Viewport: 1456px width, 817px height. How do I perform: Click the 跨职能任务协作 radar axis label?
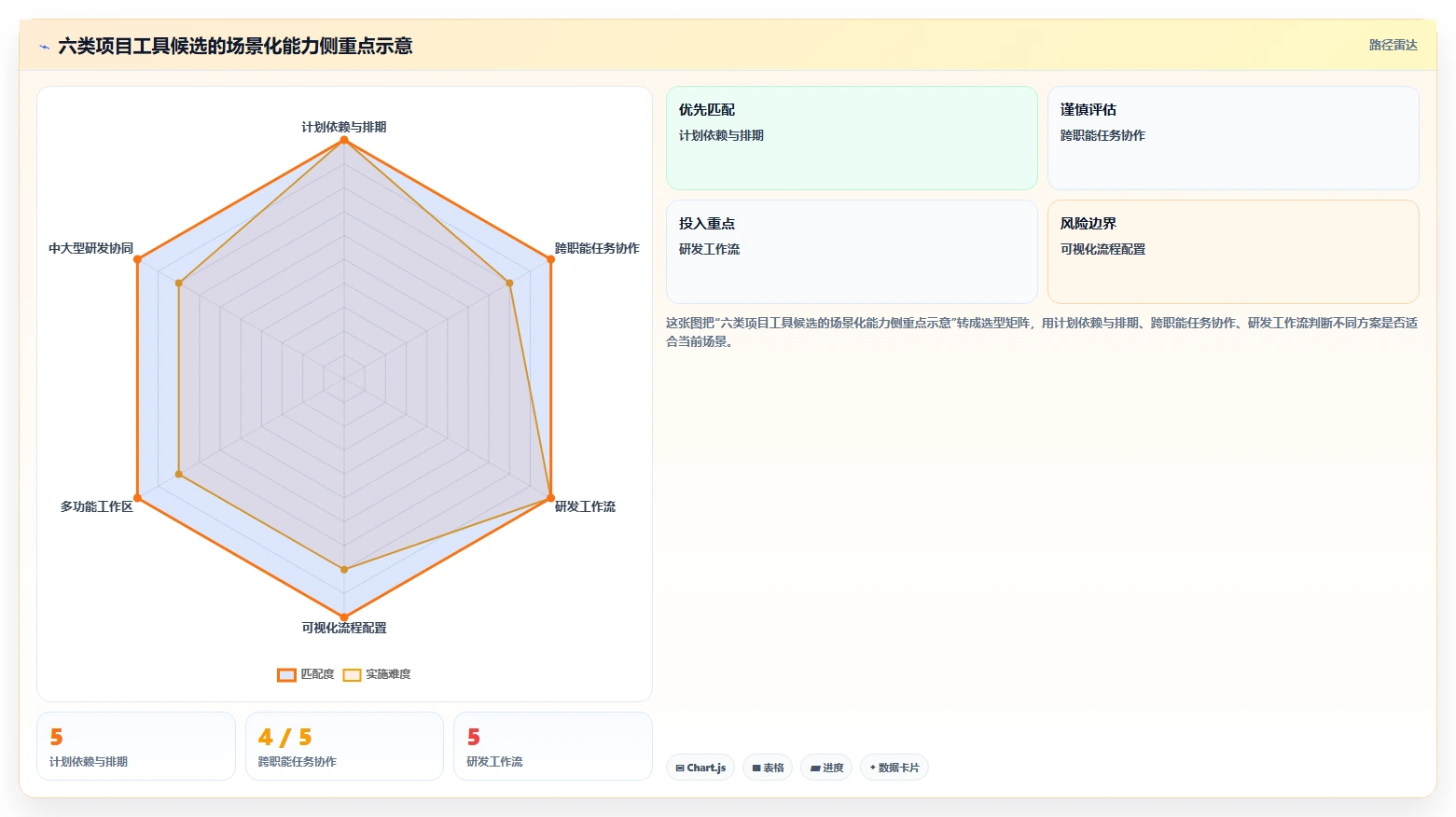point(597,248)
